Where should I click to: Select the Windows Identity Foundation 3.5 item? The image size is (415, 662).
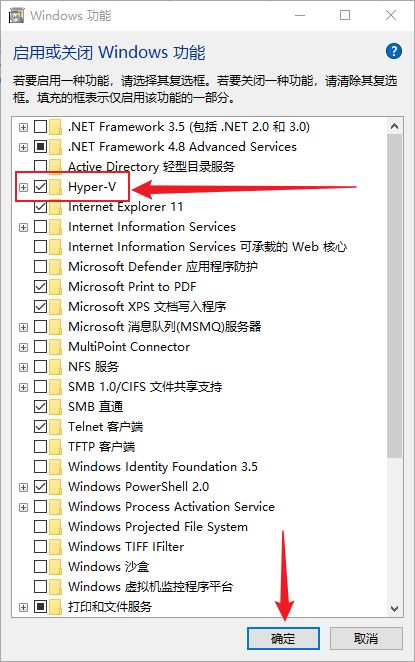163,467
